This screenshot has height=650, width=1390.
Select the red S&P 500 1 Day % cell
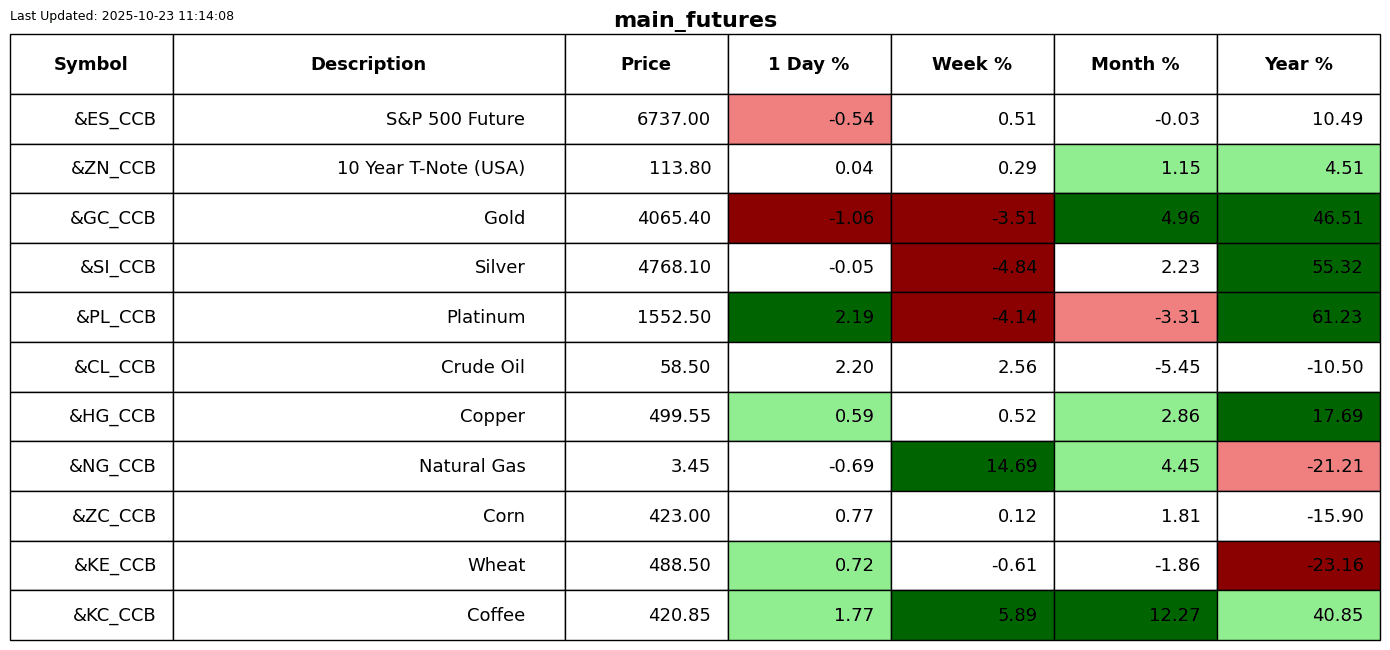(809, 120)
